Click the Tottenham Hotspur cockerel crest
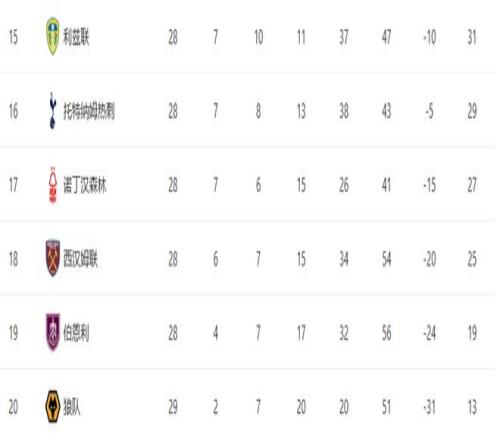500x440 pixels. [52, 111]
